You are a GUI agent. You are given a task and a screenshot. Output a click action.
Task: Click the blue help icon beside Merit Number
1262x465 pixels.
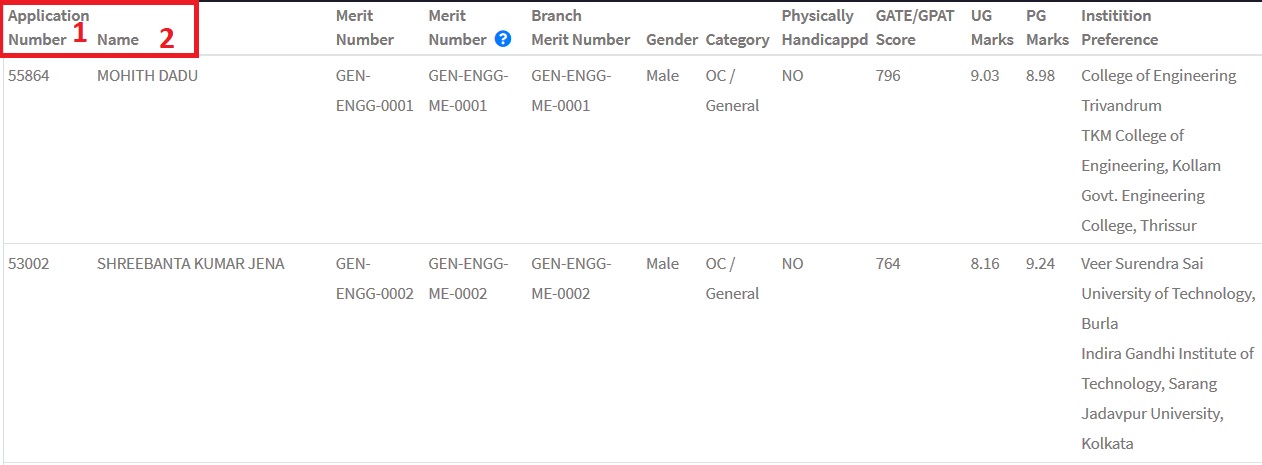click(503, 40)
